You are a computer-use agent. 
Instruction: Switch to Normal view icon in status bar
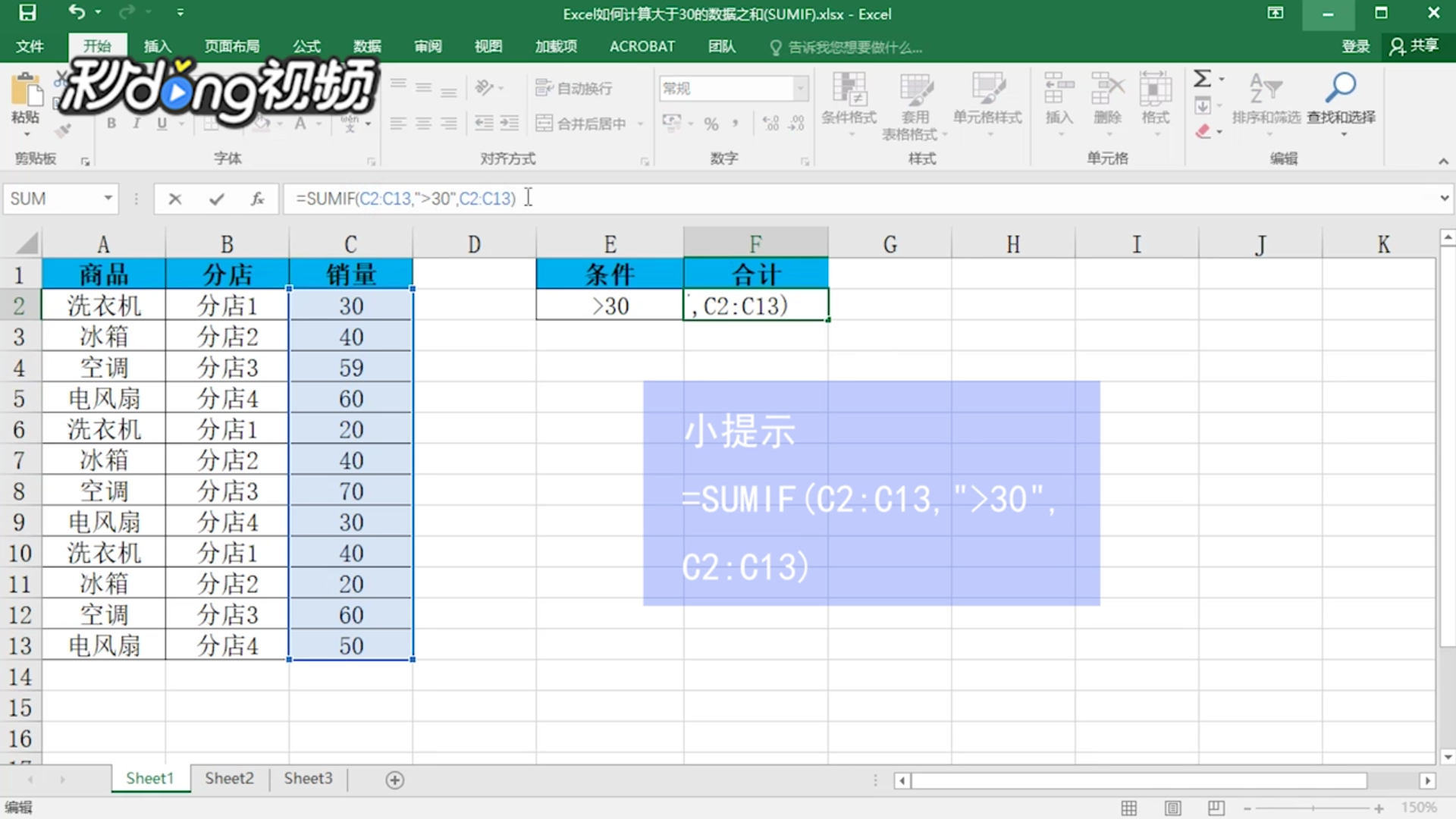coord(1129,808)
